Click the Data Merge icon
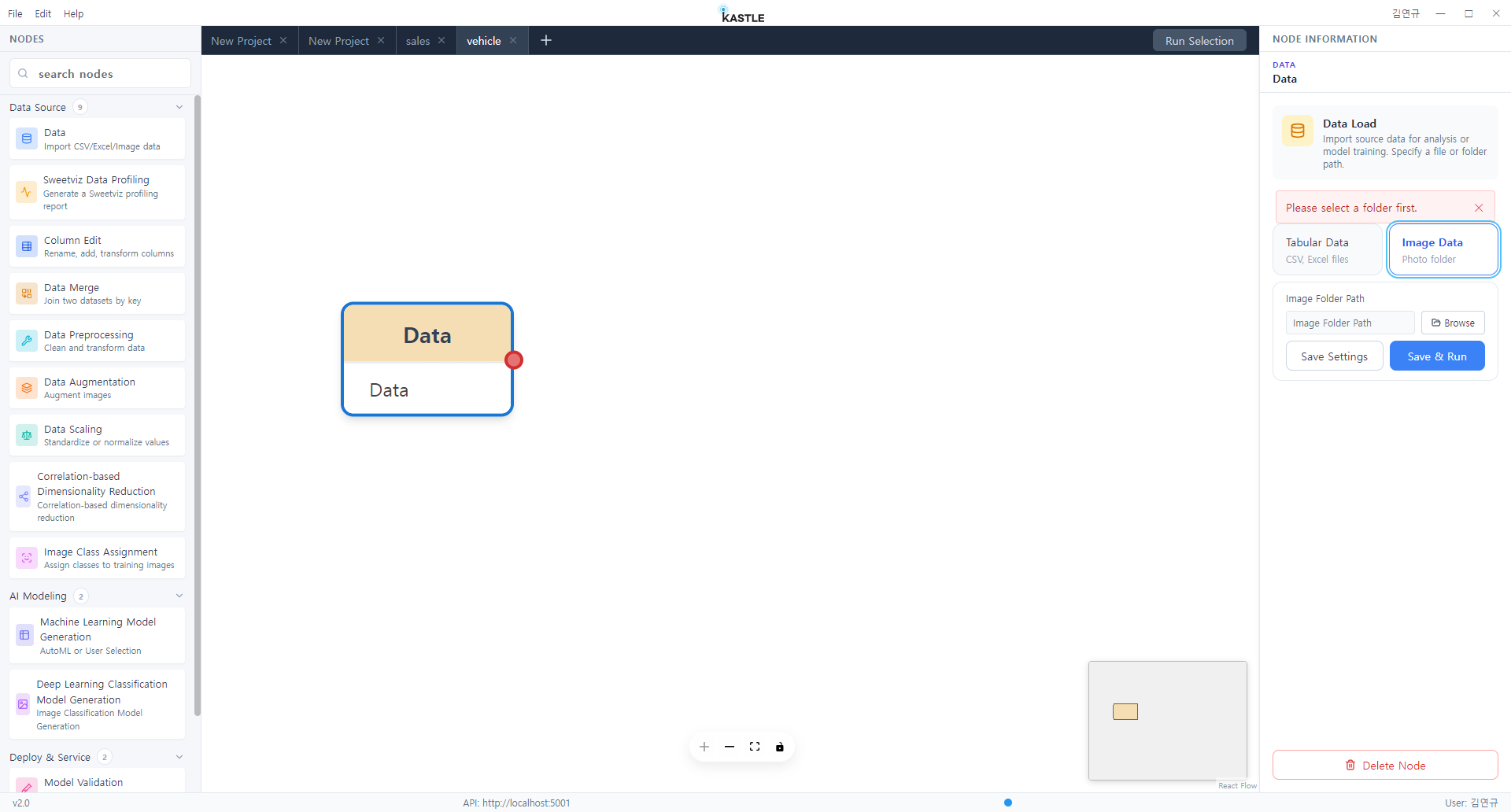Image resolution: width=1511 pixels, height=812 pixels. 27,293
